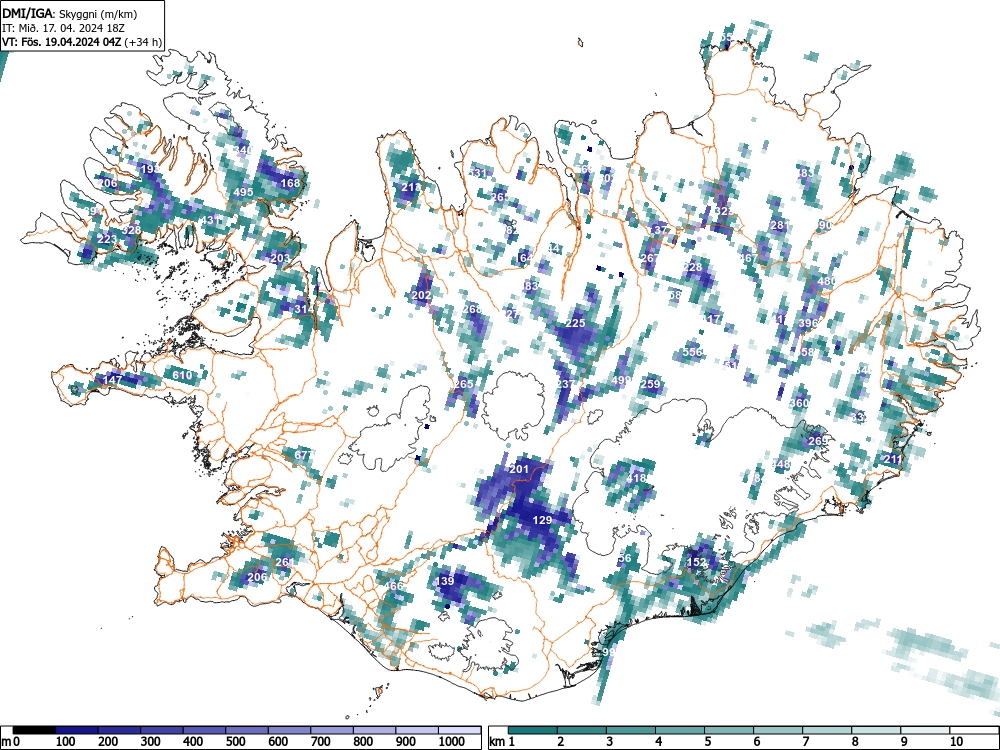This screenshot has width=1000, height=750.
Task: Click the '10' label on the km legend
Action: click(x=955, y=742)
